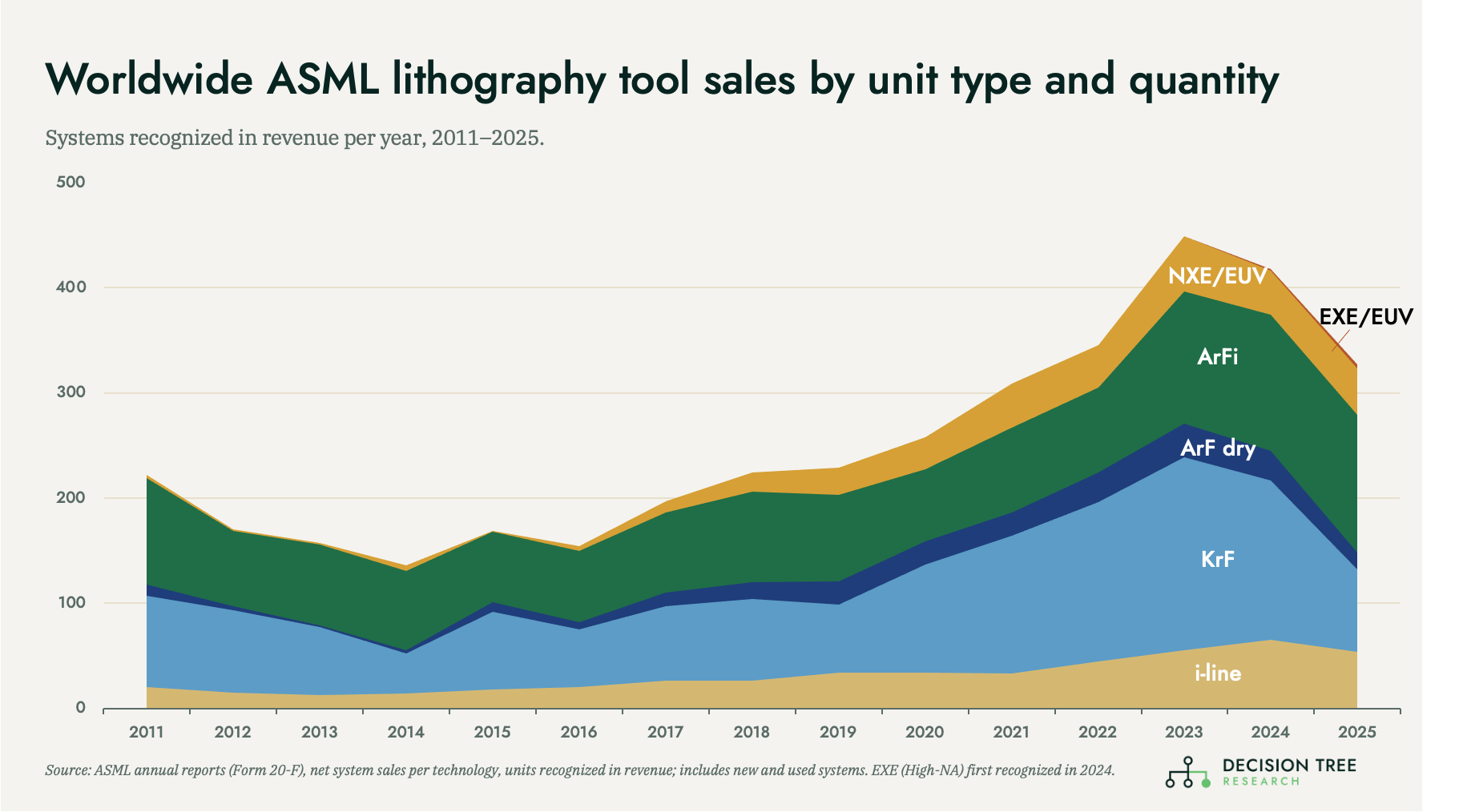Click the 300 y-axis label
This screenshot has width=1463, height=812.
coord(71,392)
